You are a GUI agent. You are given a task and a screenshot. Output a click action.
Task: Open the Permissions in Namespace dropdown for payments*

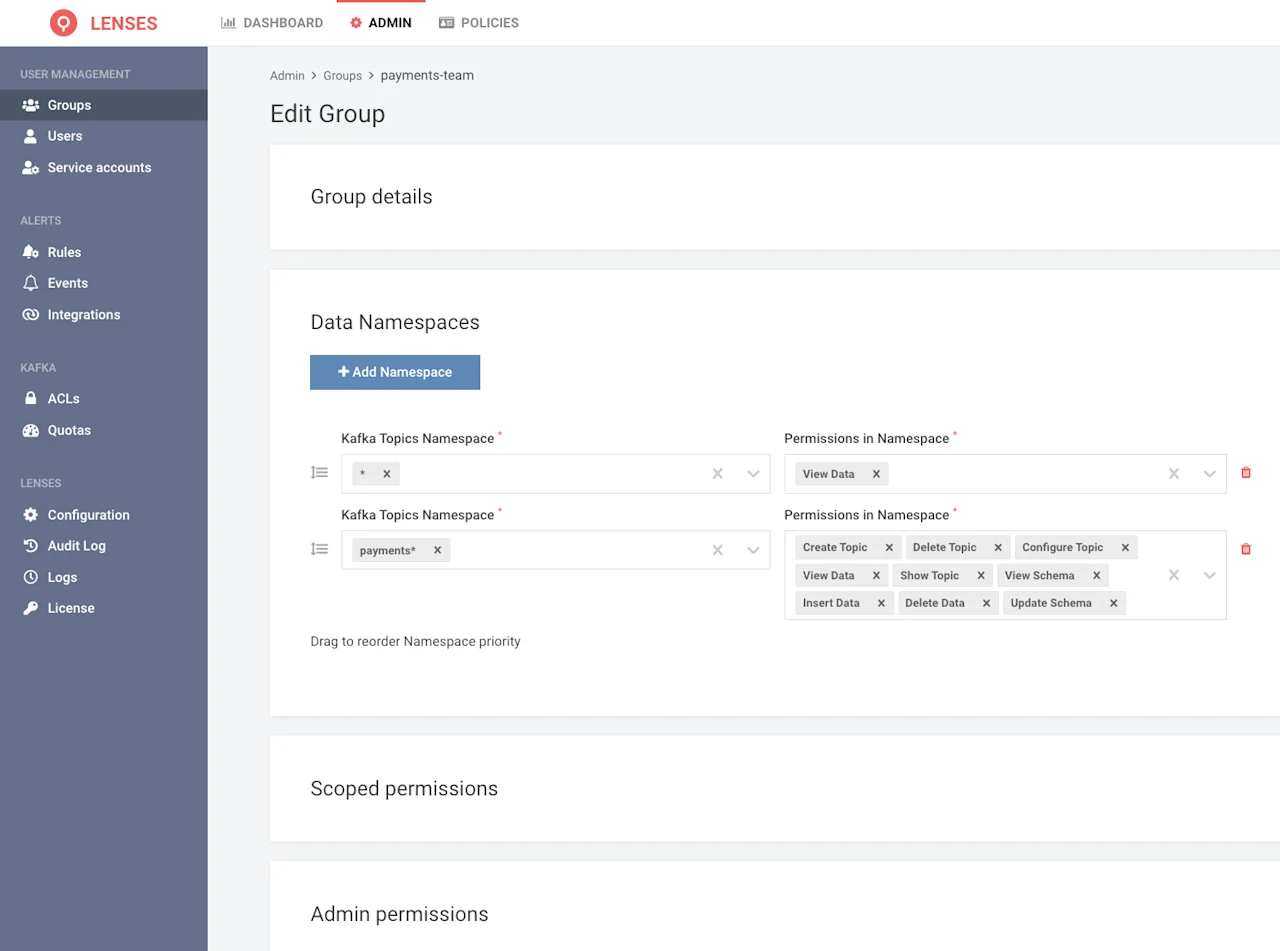tap(1209, 575)
